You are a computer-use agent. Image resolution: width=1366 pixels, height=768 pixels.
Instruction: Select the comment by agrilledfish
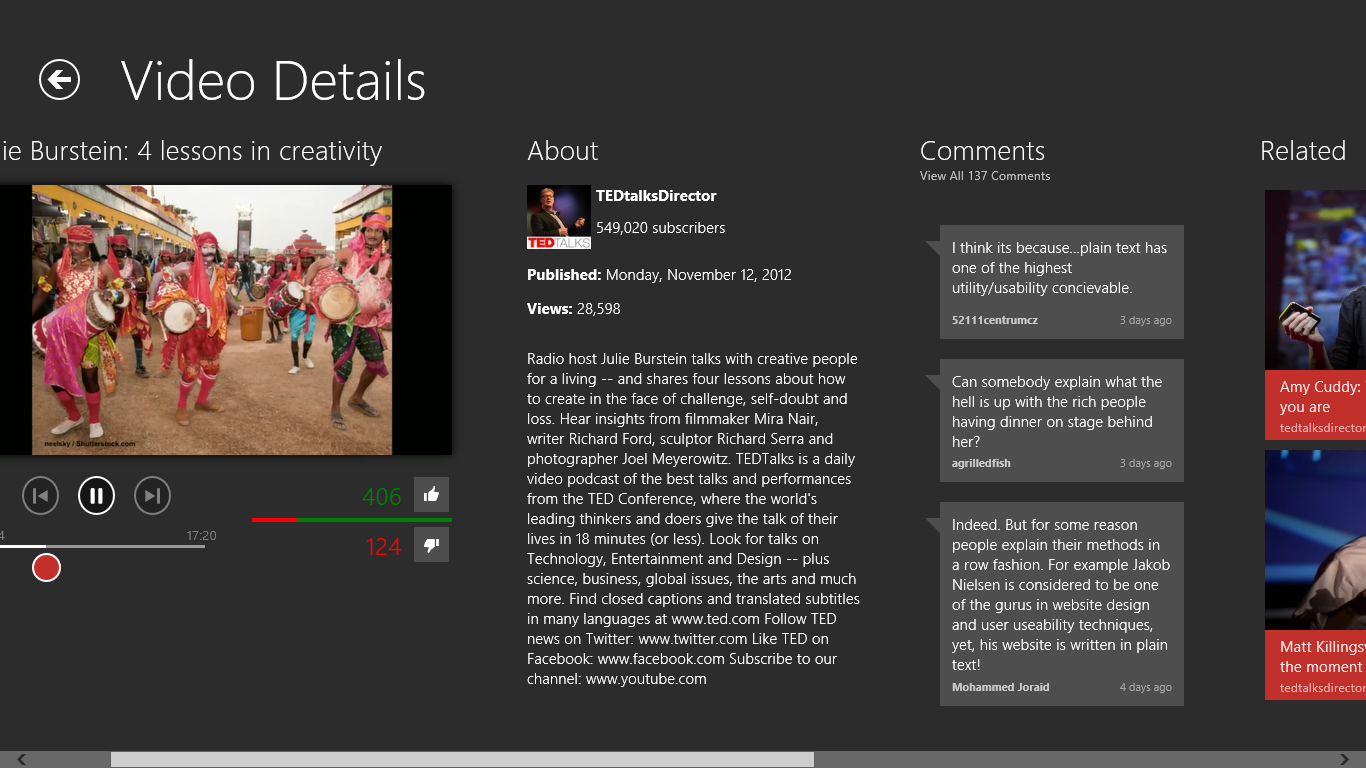pos(1061,420)
